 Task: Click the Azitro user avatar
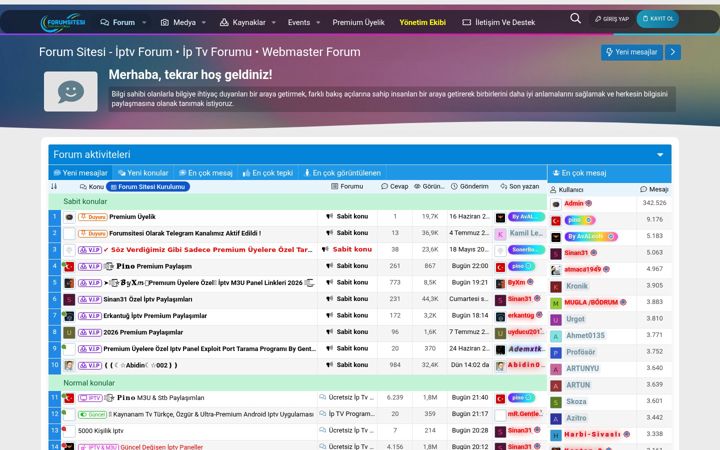point(556,419)
